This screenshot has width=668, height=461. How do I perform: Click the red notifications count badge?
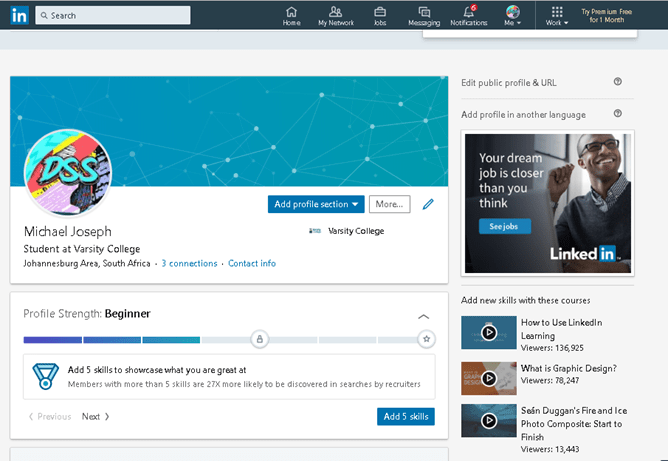474,7
